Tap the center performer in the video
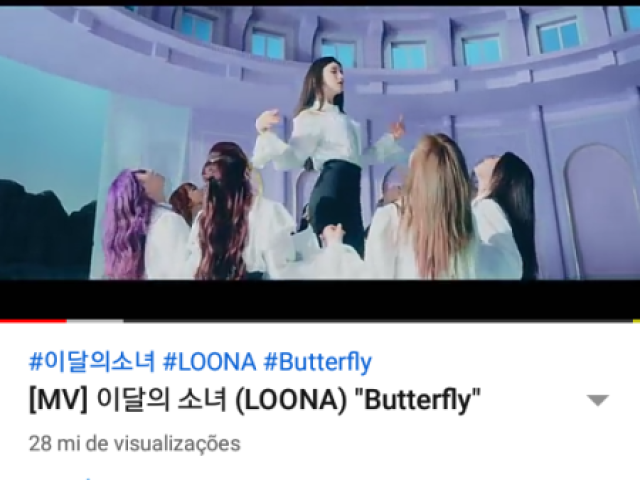Viewport: 640px width, 480px height. (x=327, y=157)
